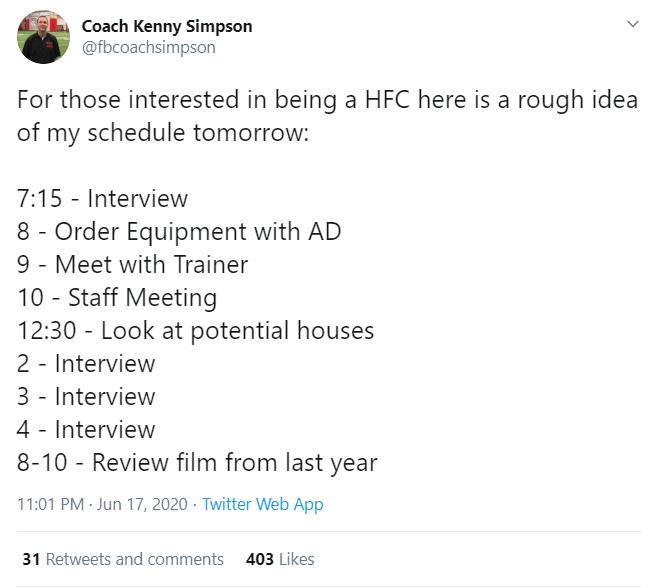Click 'Order Equipment with AD' line
651x588 pixels.
pos(179,232)
